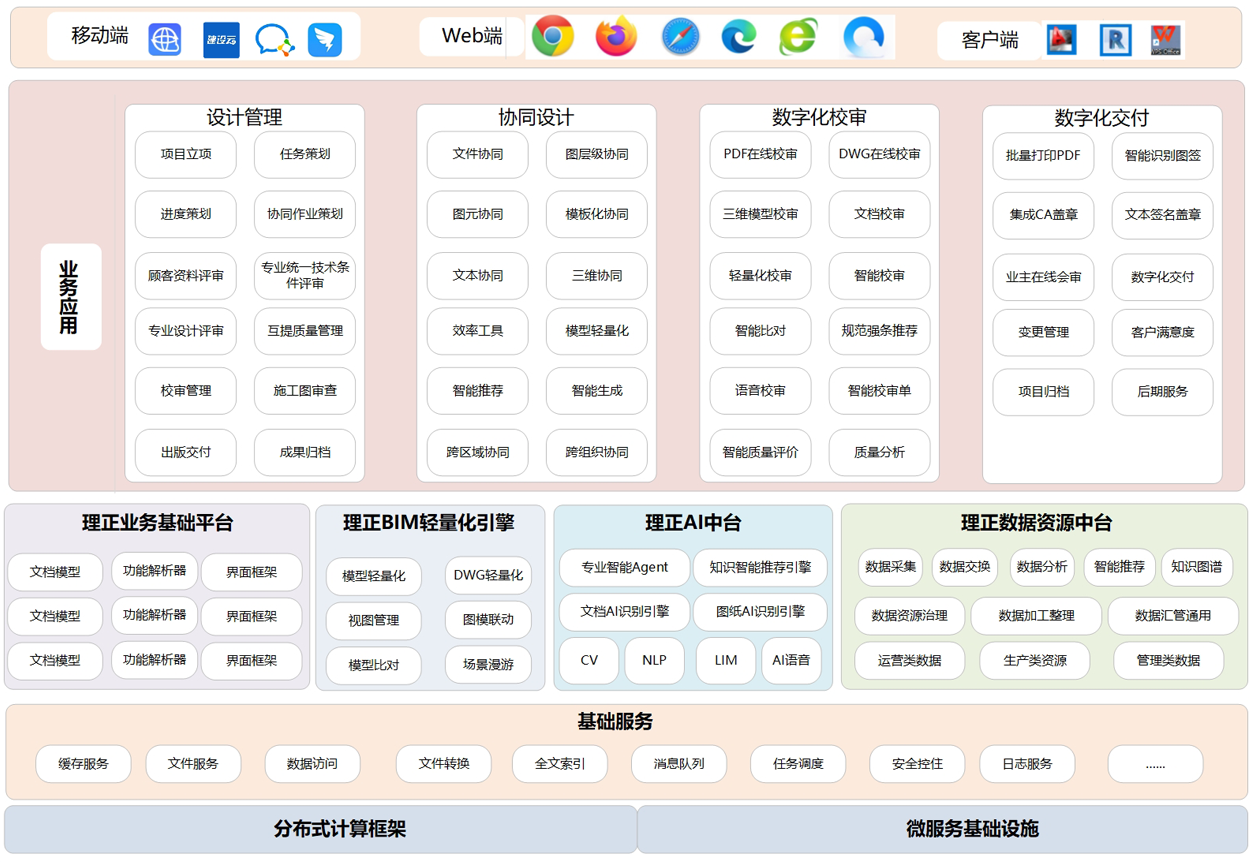
Task: Click the DingTalk mobile icon
Action: click(325, 40)
